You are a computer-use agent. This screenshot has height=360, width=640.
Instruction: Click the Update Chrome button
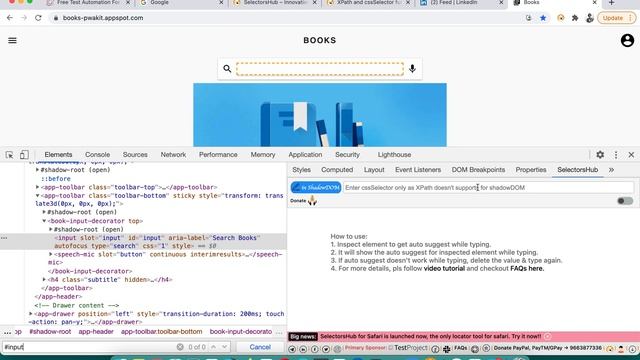coord(617,18)
